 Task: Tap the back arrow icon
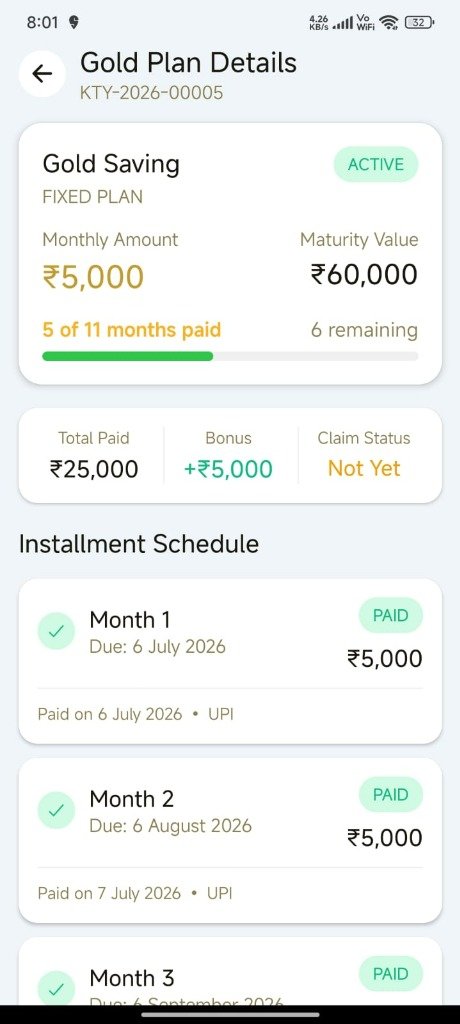42,74
